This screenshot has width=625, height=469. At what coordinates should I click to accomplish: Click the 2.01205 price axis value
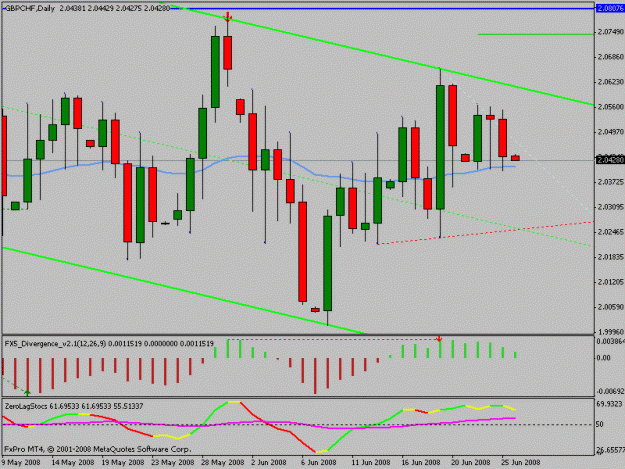[x=611, y=282]
